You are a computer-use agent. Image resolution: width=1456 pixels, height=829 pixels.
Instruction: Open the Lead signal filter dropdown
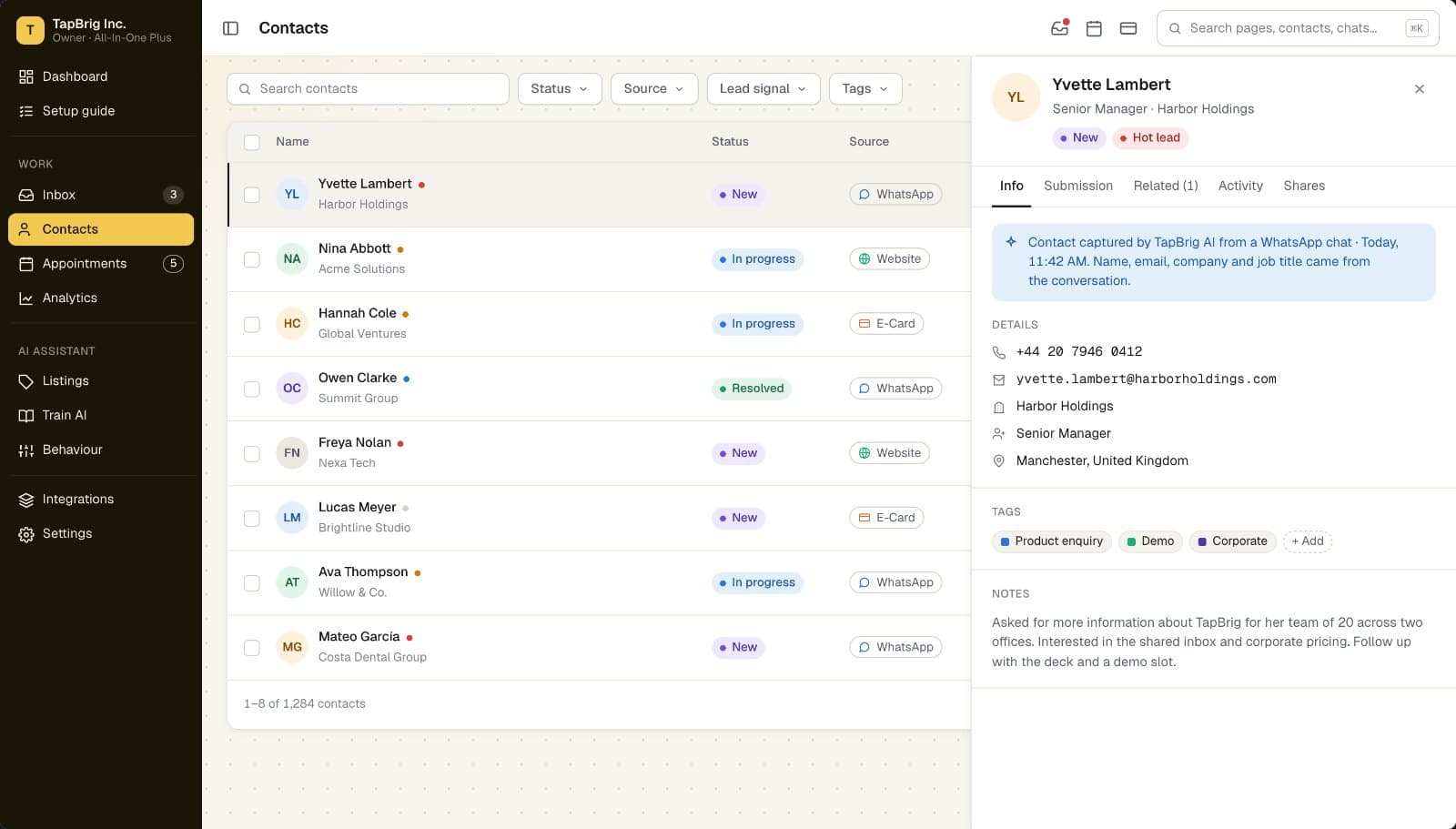[763, 89]
